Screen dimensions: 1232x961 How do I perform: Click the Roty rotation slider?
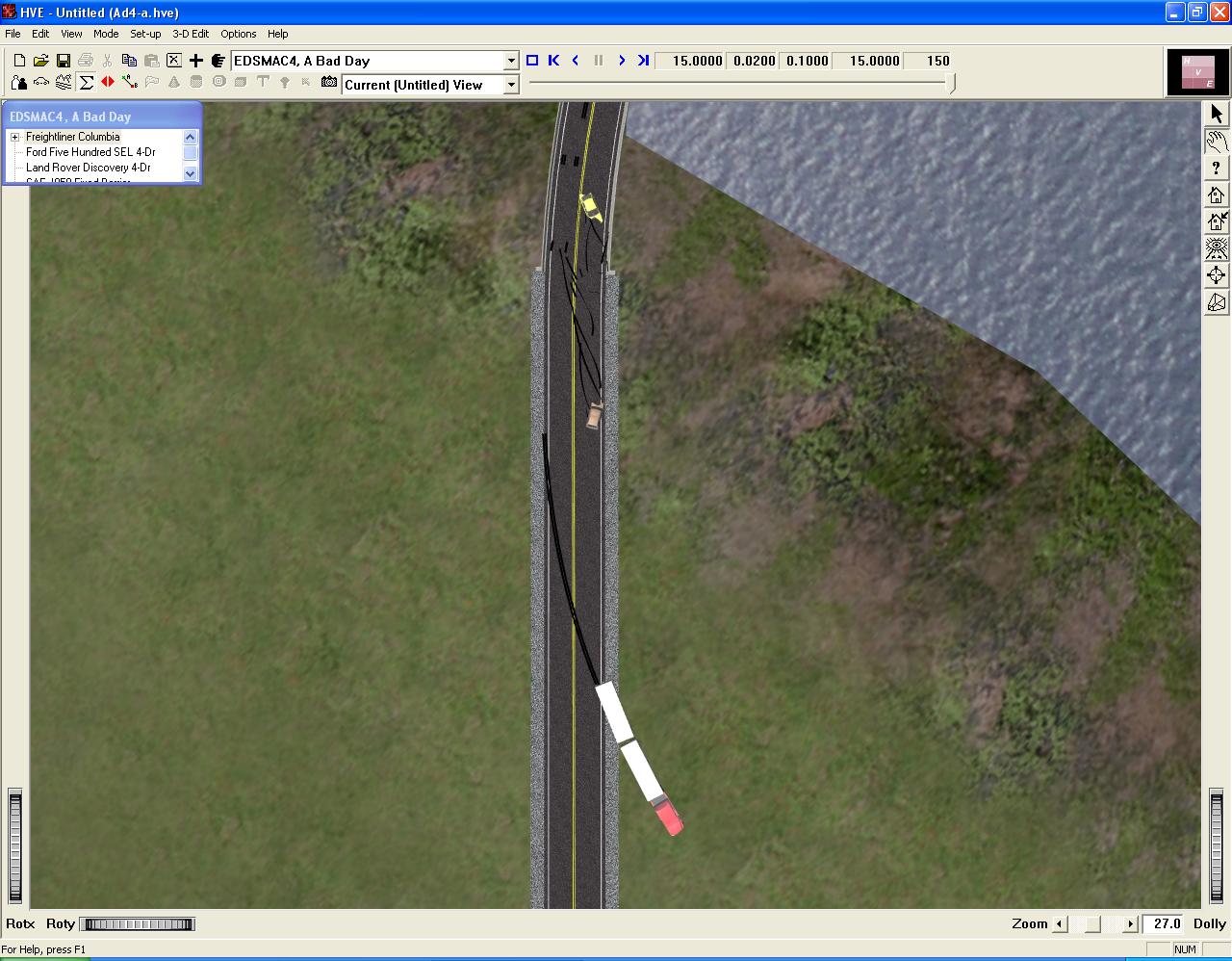tap(137, 924)
